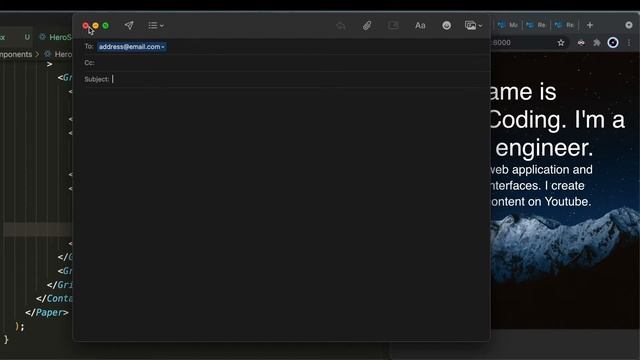Open the HeroS editor tab
Screen dimensions: 640x360
tap(56, 37)
